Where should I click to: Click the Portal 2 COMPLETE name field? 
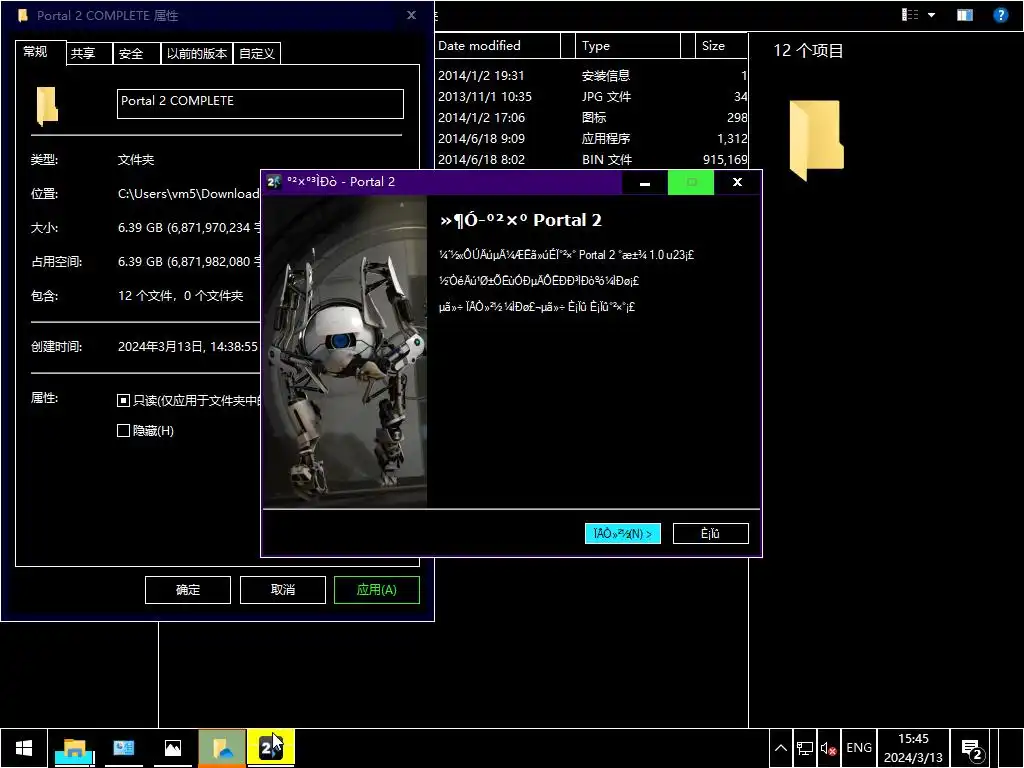pos(260,103)
